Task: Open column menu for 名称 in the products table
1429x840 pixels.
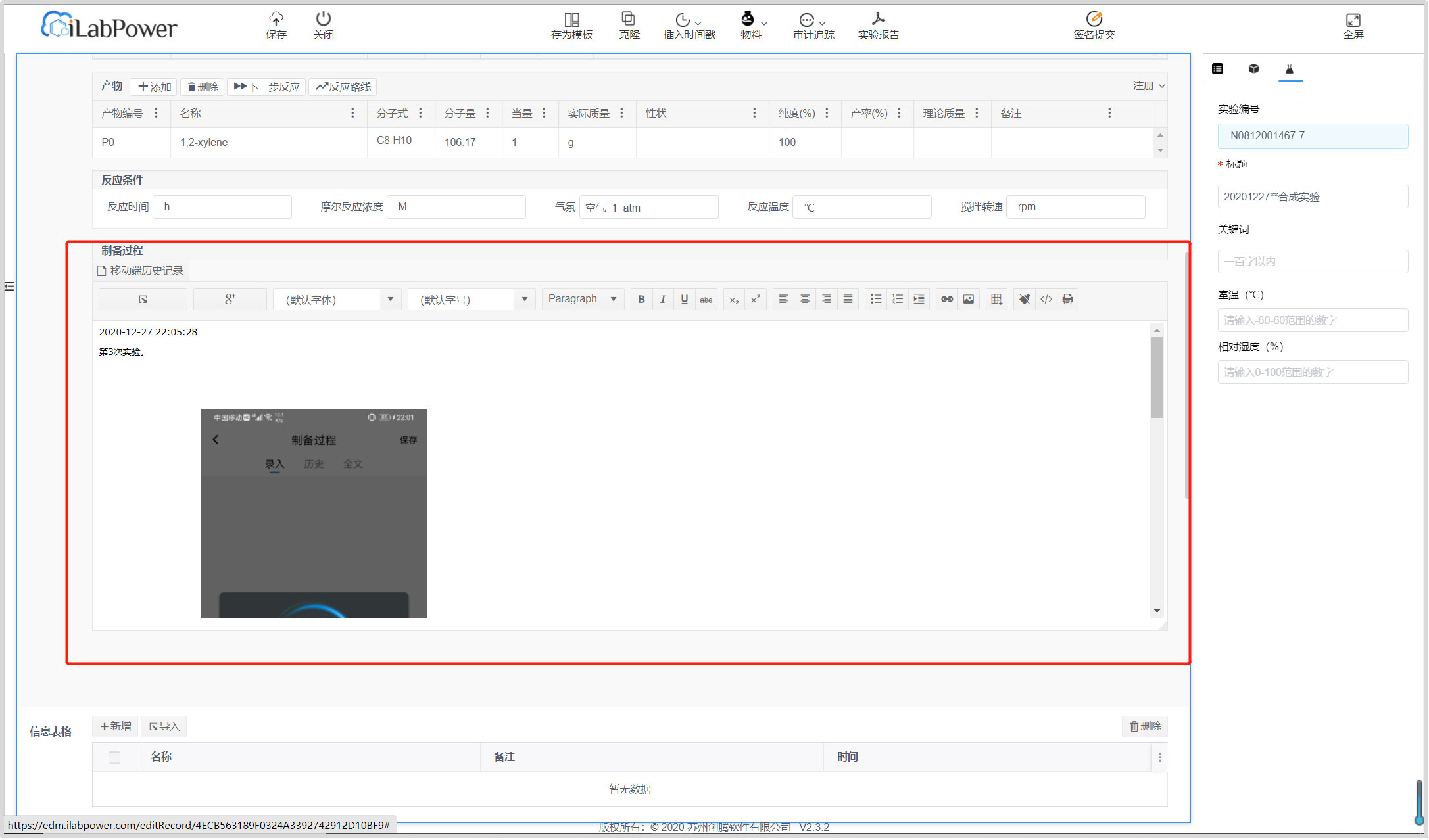Action: pyautogui.click(x=352, y=113)
